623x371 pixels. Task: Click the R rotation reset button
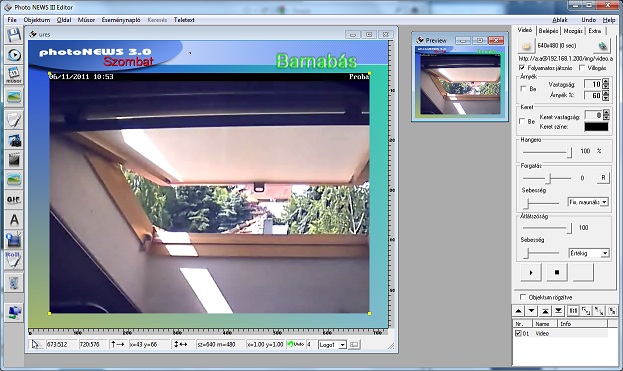(603, 178)
